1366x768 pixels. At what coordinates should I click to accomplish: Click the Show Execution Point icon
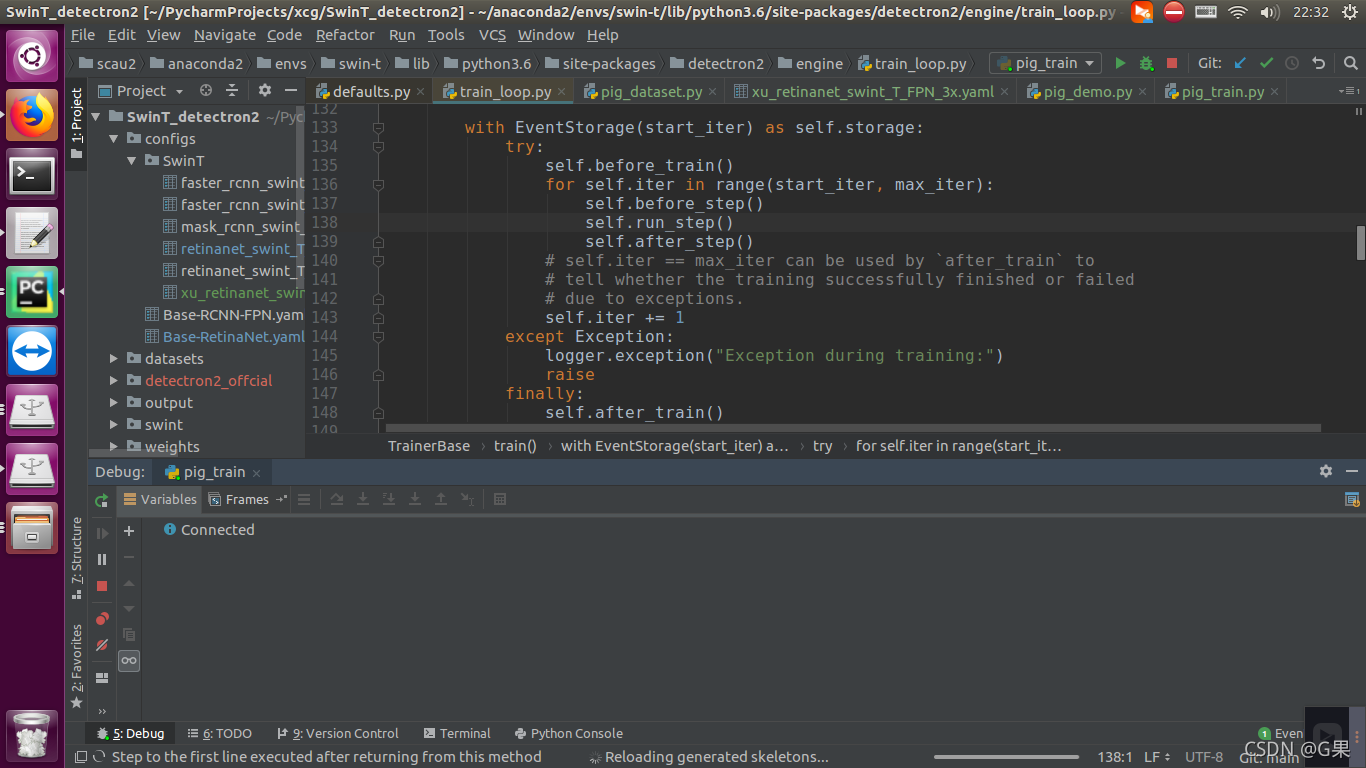point(304,499)
